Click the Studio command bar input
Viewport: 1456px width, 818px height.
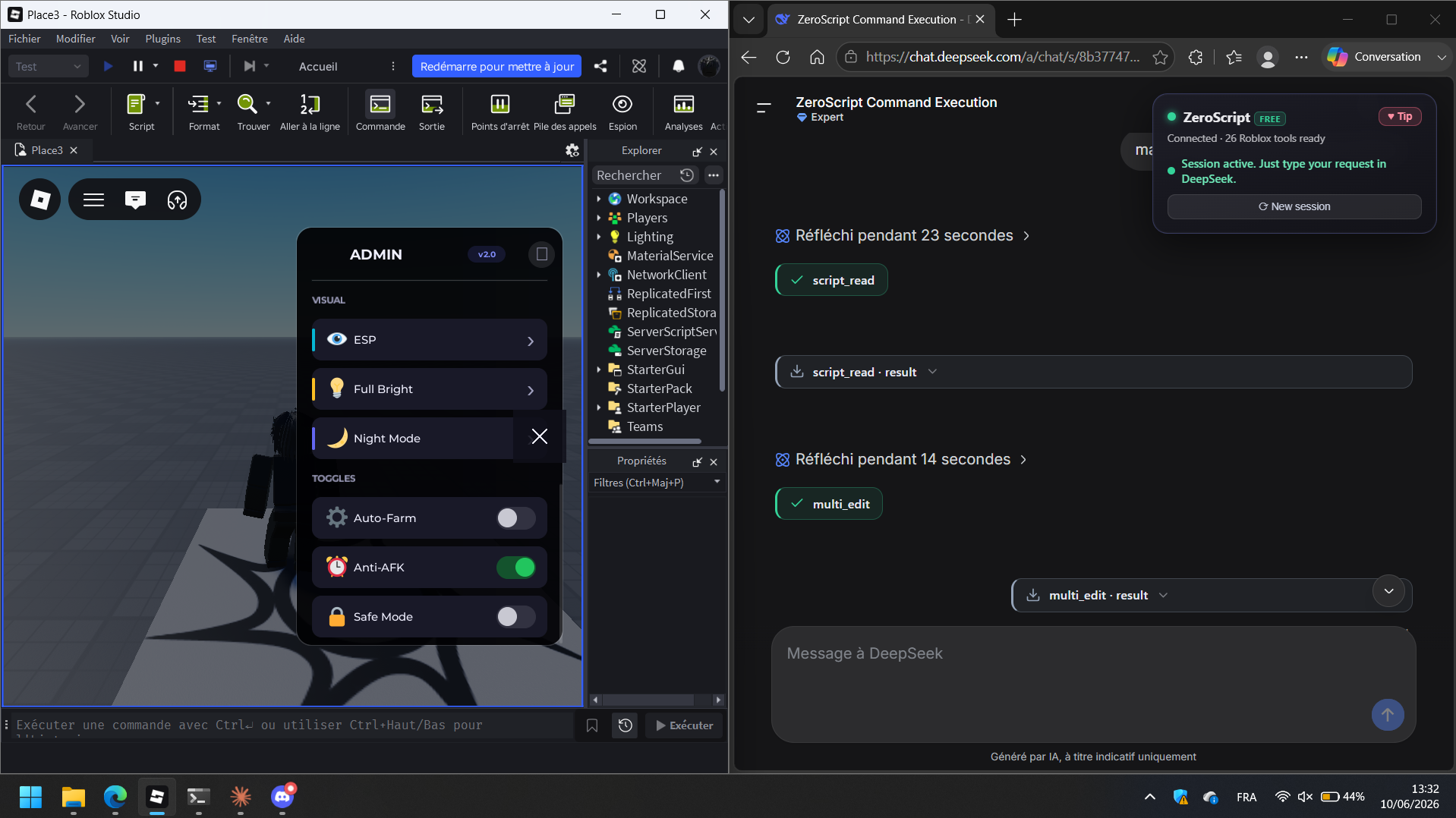coord(292,725)
